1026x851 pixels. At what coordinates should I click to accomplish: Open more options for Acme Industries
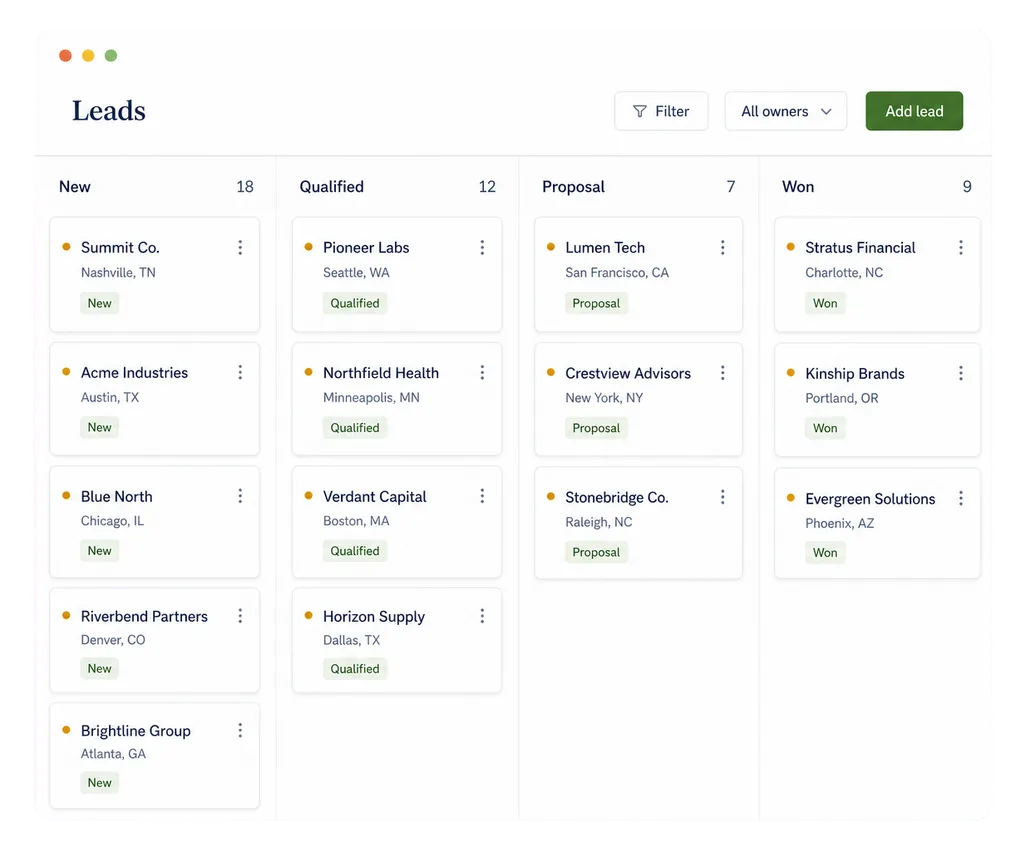pyautogui.click(x=240, y=372)
